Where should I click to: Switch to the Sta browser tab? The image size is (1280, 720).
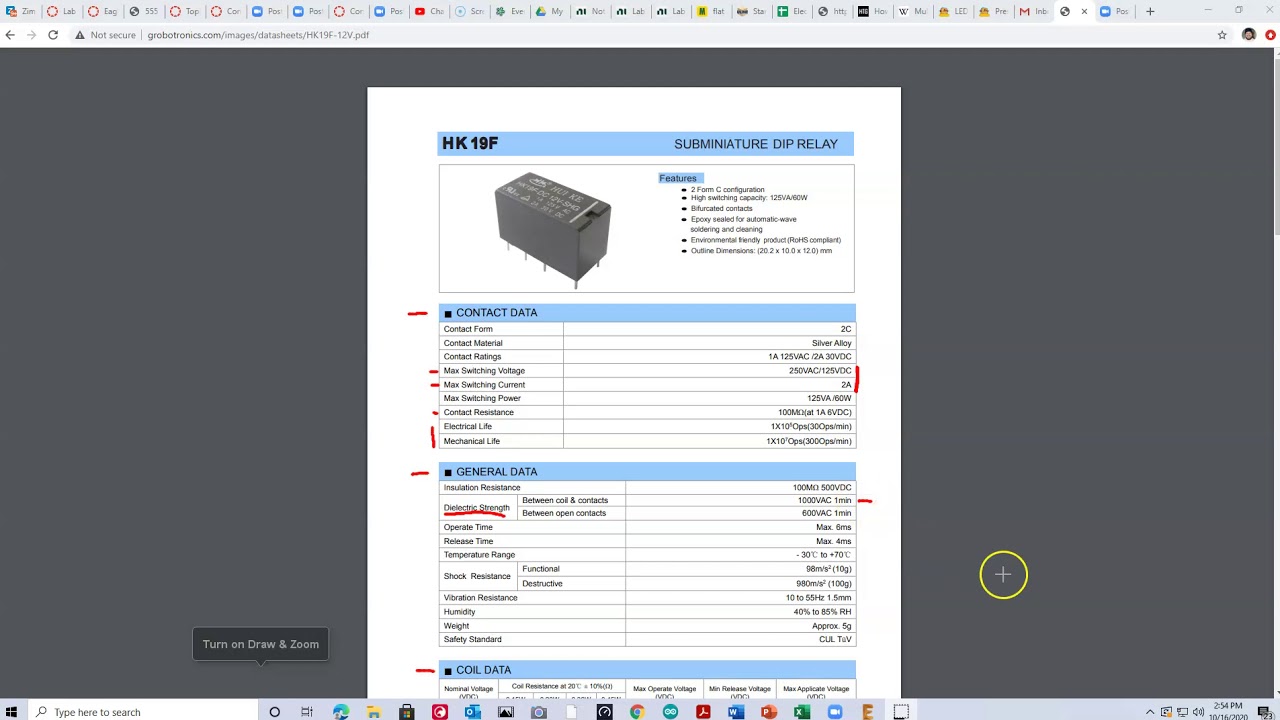(x=752, y=12)
